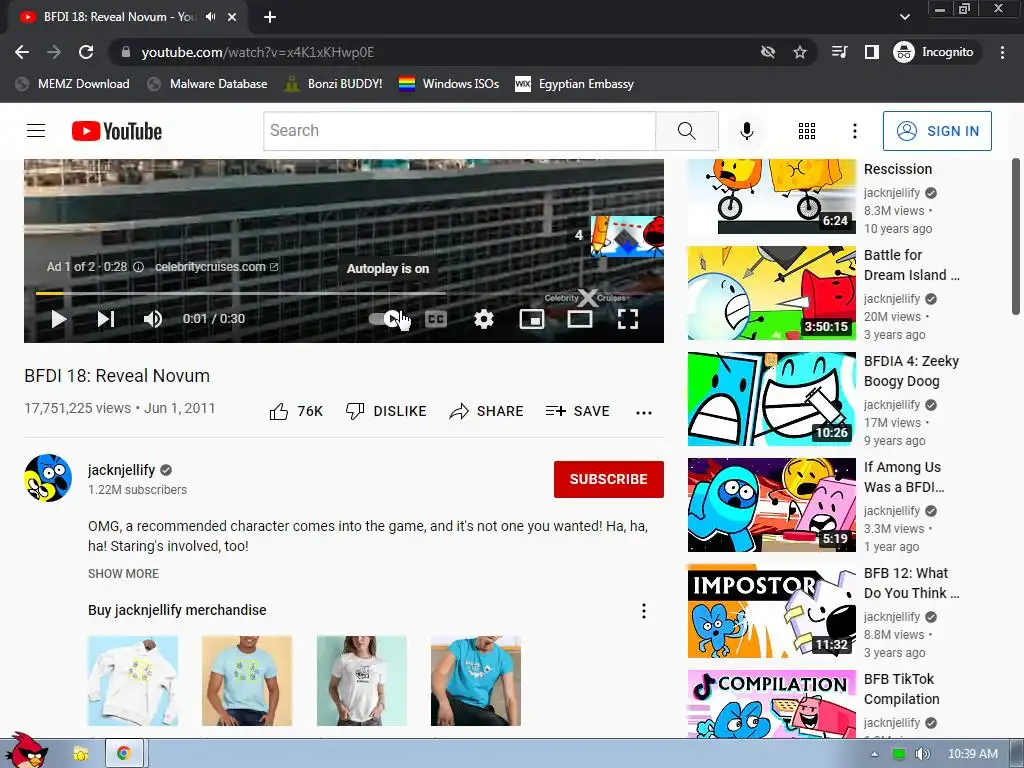Enter full screen mode

628,319
